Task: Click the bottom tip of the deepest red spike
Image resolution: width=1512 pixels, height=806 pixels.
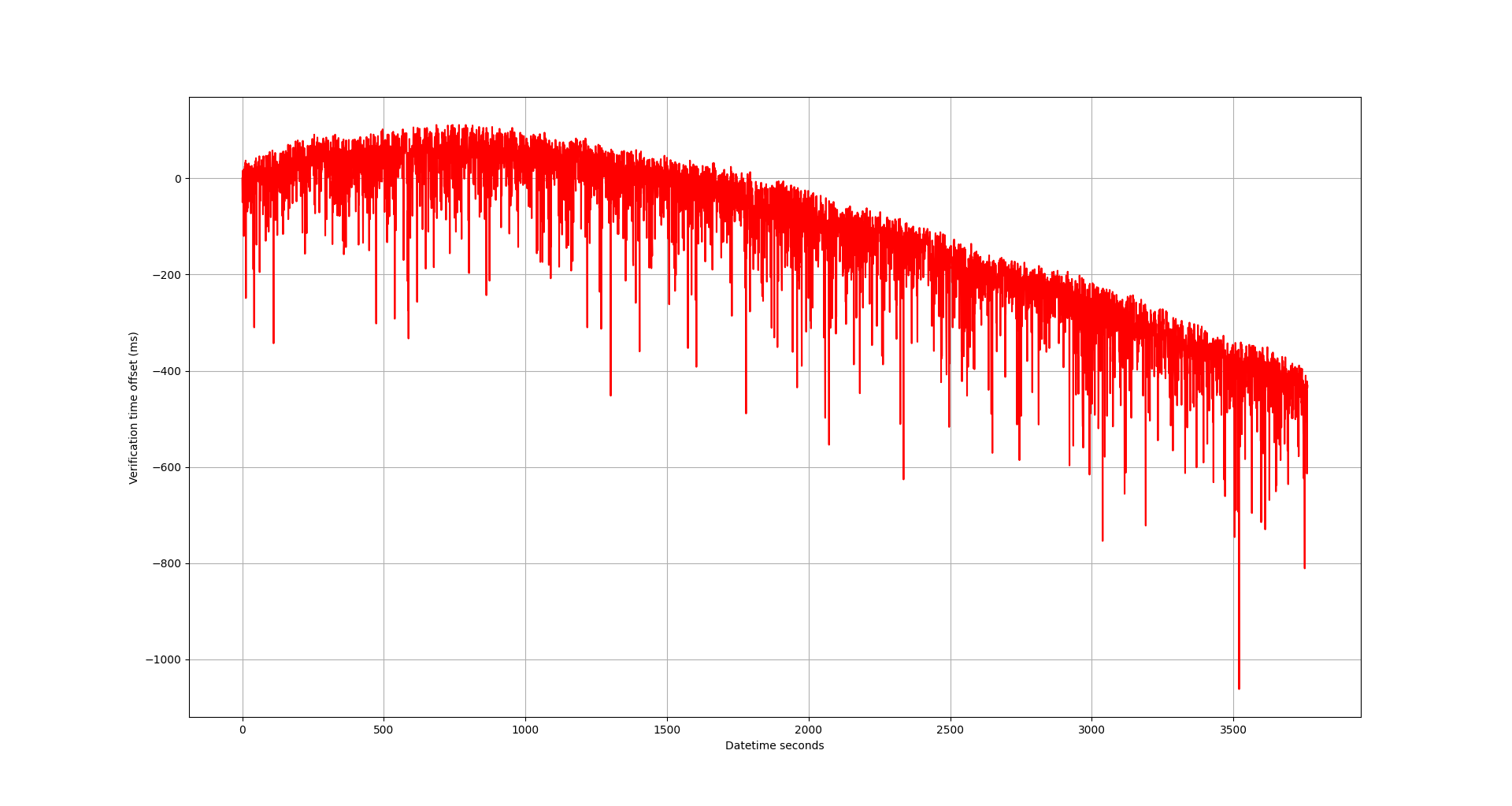Action: click(x=1239, y=688)
